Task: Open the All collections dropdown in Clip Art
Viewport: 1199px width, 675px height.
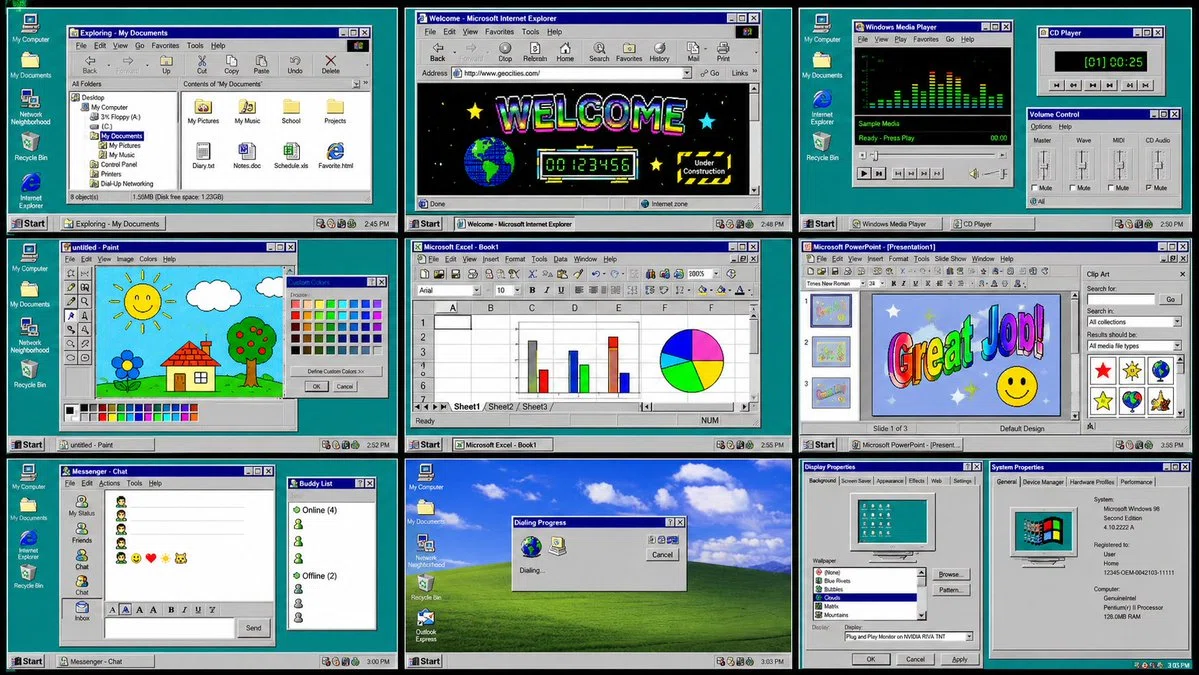Action: click(x=1177, y=322)
